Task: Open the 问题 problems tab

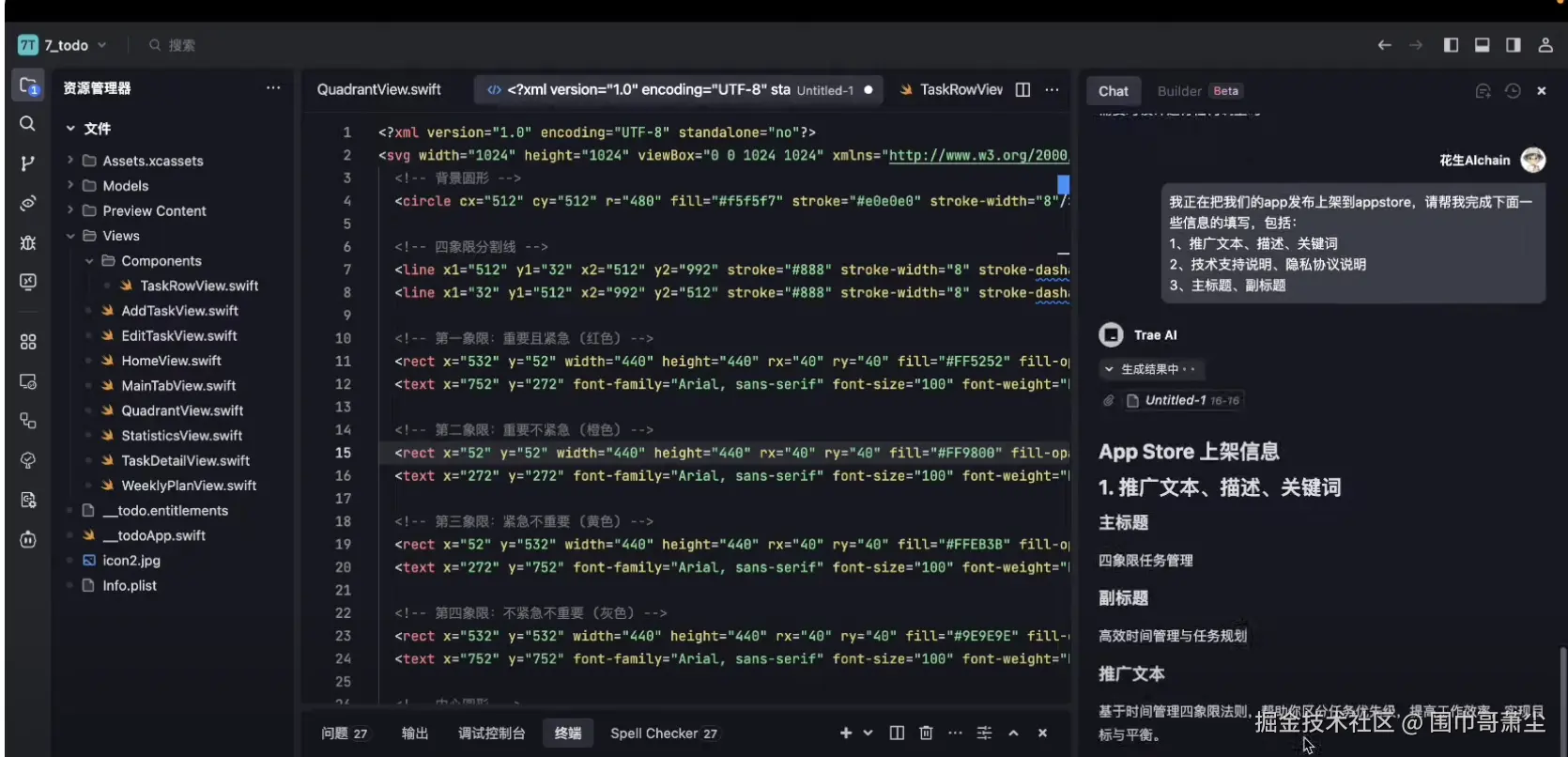Action: tap(345, 733)
